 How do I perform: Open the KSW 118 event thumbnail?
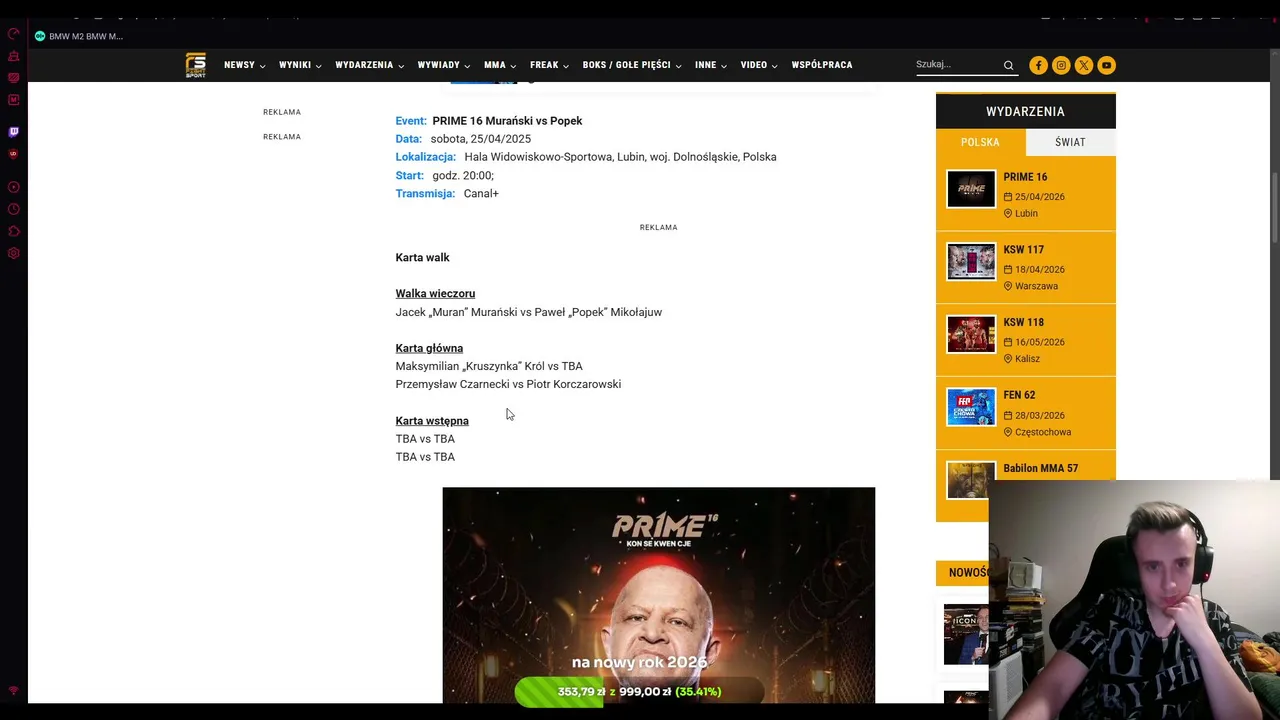pyautogui.click(x=971, y=334)
